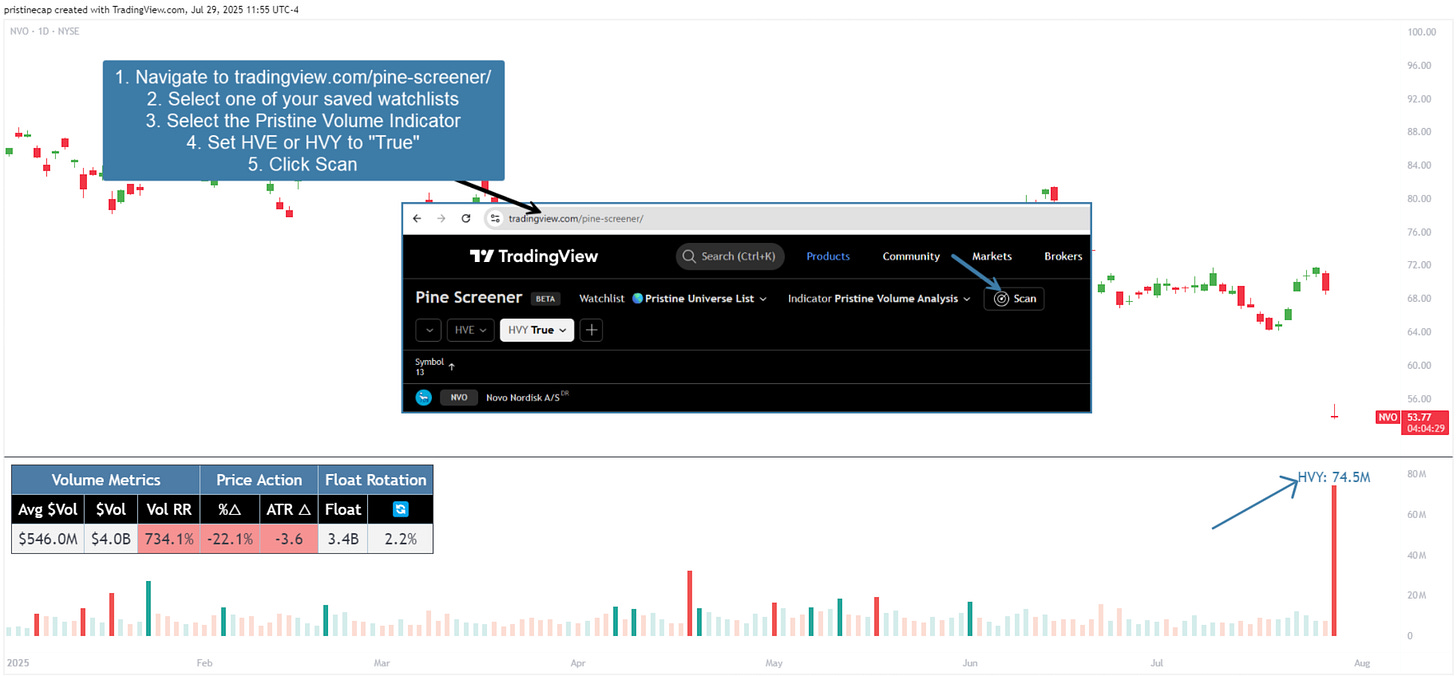Click the HVY: 74.5M volume label

[1334, 477]
